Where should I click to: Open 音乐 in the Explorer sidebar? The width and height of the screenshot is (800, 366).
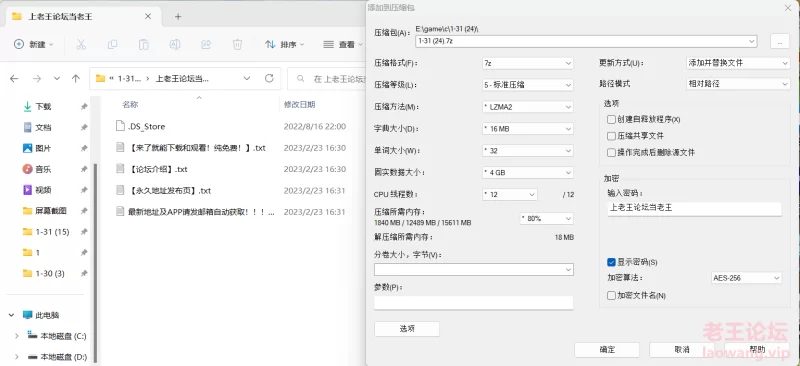click(43, 169)
